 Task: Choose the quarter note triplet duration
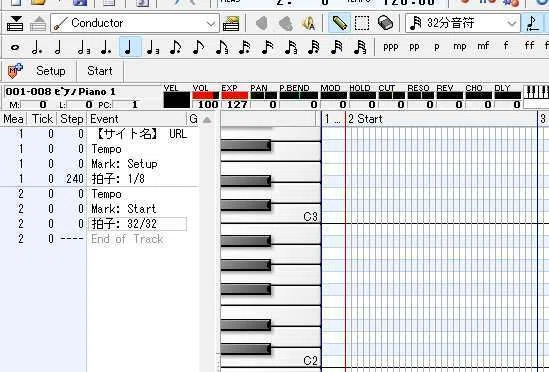[152, 47]
